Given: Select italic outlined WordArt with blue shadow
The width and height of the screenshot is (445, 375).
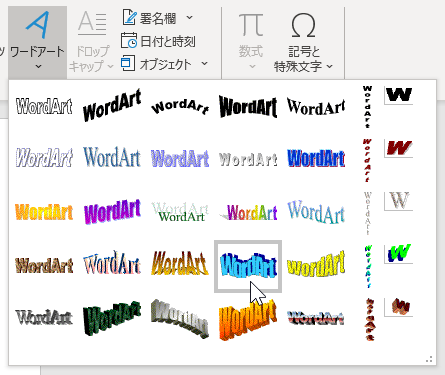Looking at the screenshot, I should point(44,158).
